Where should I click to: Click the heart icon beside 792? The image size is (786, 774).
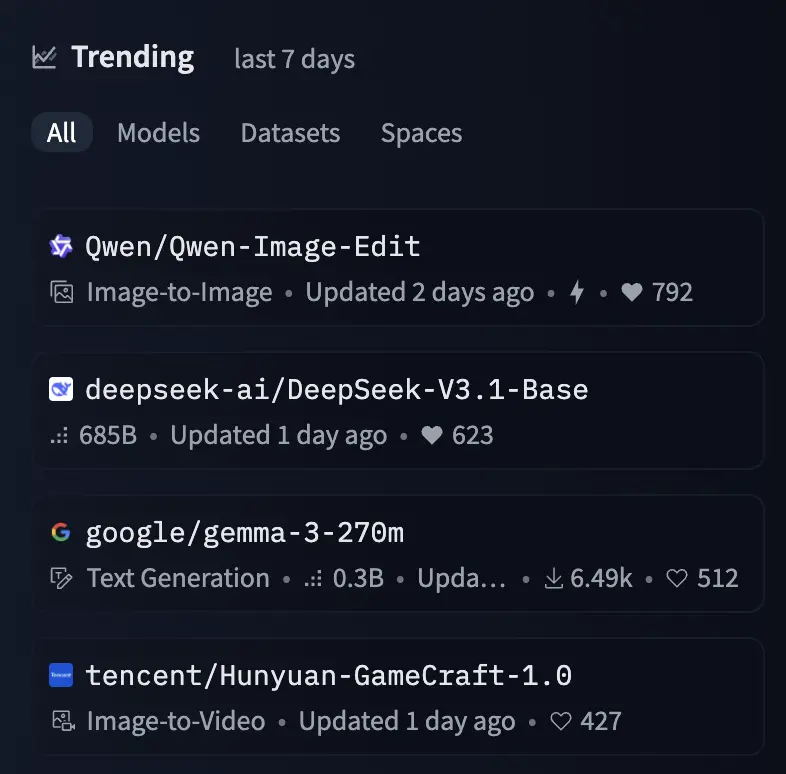point(631,293)
